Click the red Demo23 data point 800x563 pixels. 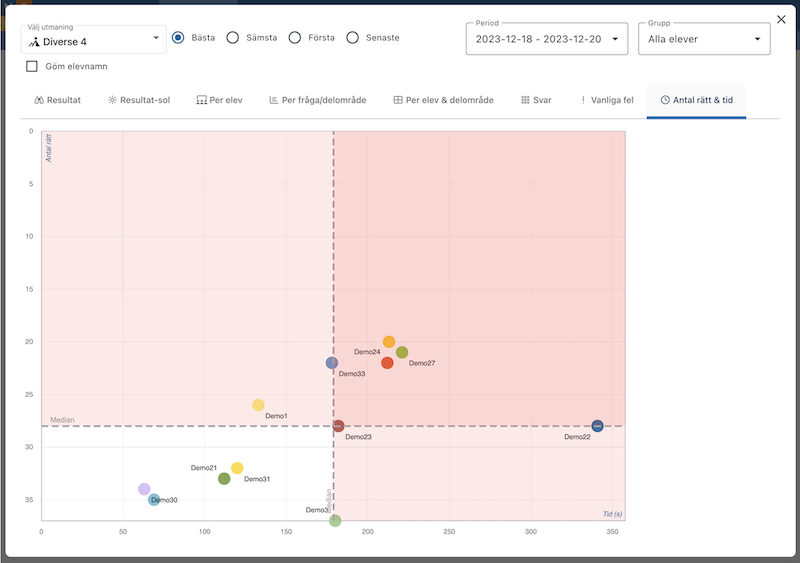[339, 426]
